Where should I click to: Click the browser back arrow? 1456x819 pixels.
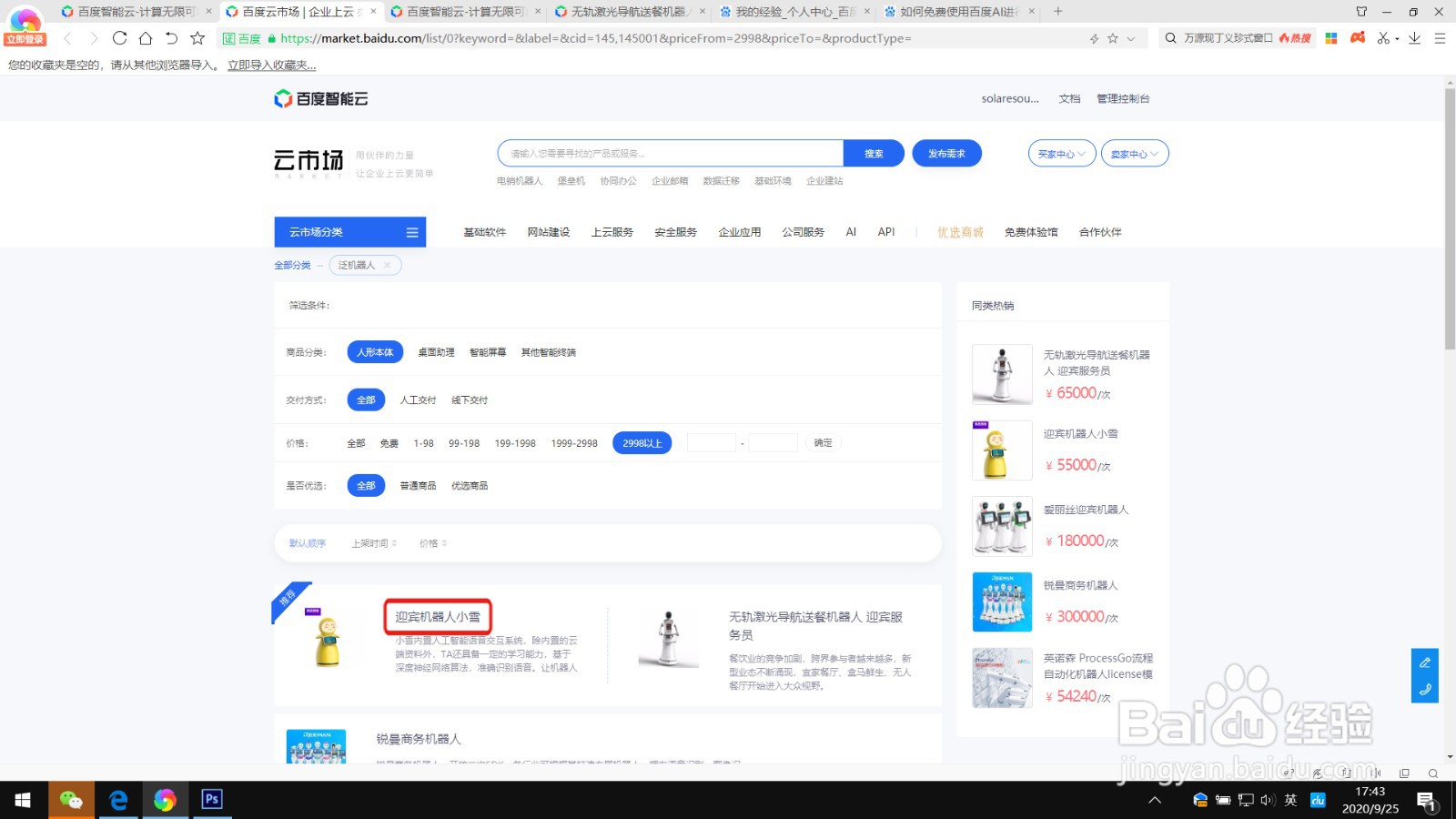pyautogui.click(x=67, y=38)
